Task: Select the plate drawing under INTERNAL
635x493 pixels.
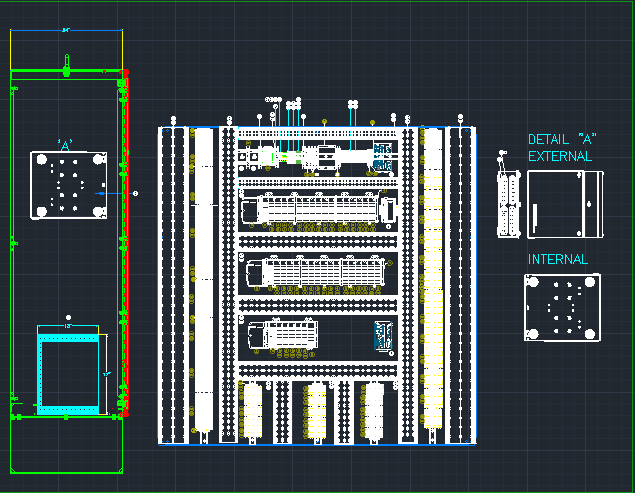Action: point(562,308)
